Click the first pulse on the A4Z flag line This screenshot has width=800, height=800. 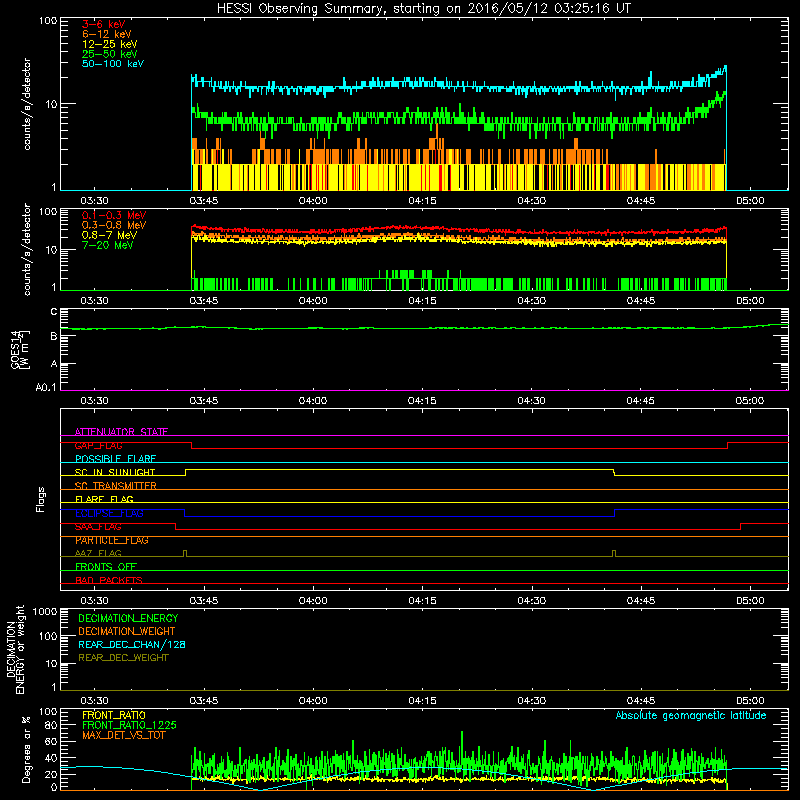pyautogui.click(x=185, y=554)
